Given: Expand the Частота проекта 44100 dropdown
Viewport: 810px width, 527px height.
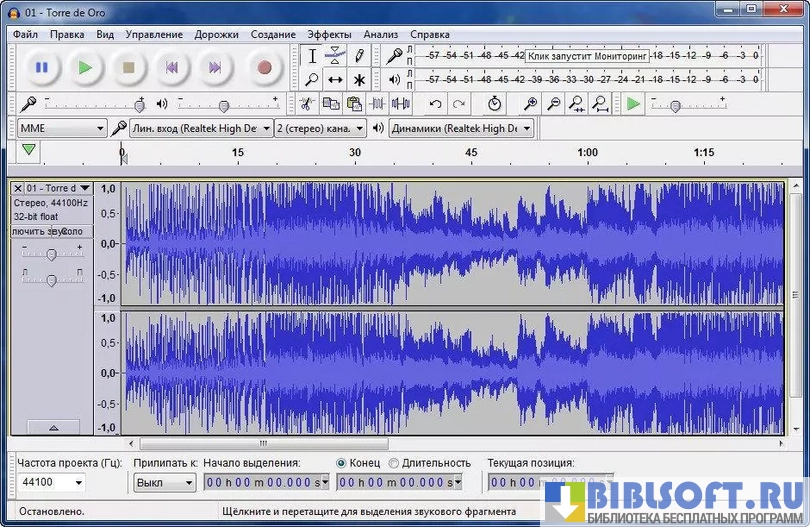Looking at the screenshot, I should [54, 482].
